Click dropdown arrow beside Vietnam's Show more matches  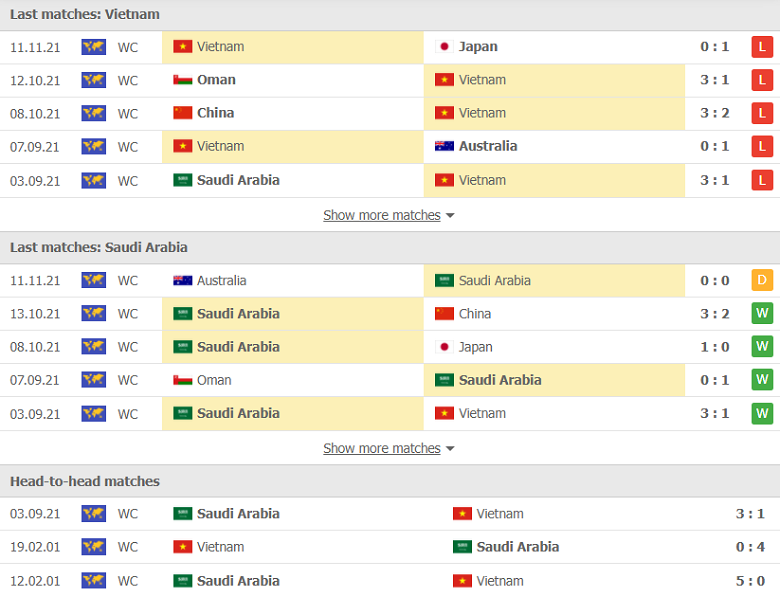(450, 216)
